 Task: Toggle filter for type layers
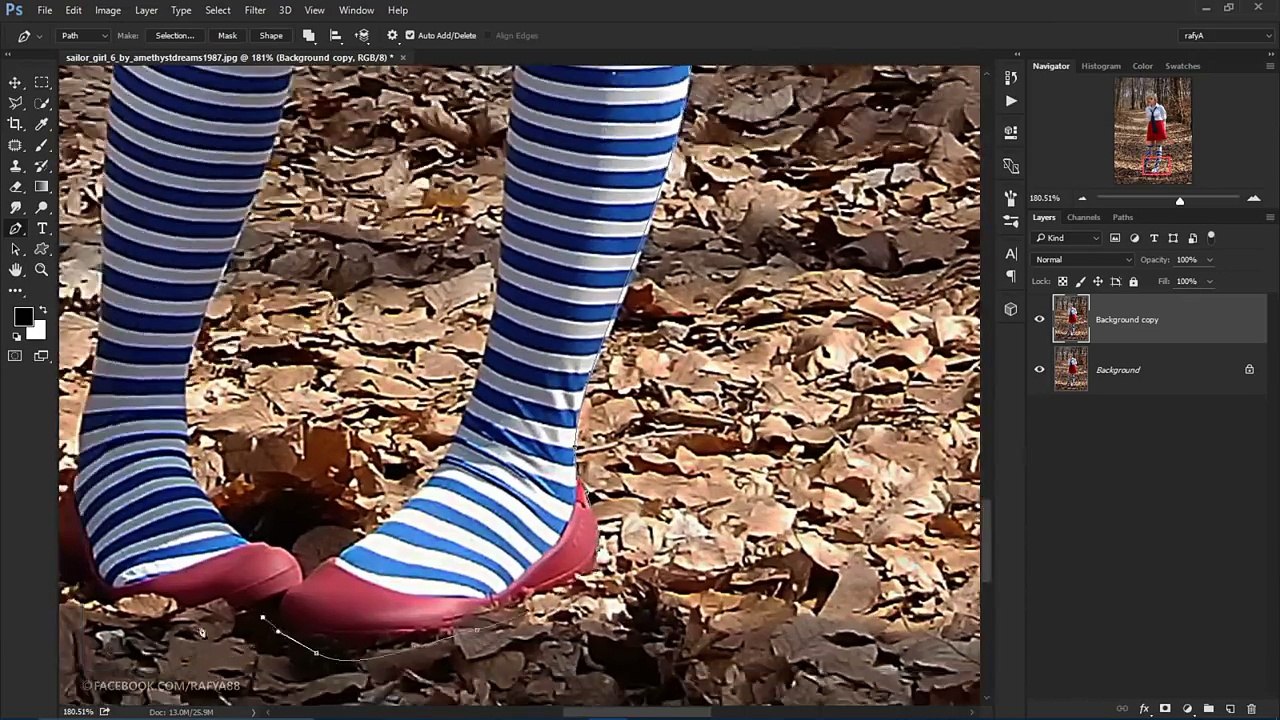(x=1154, y=238)
